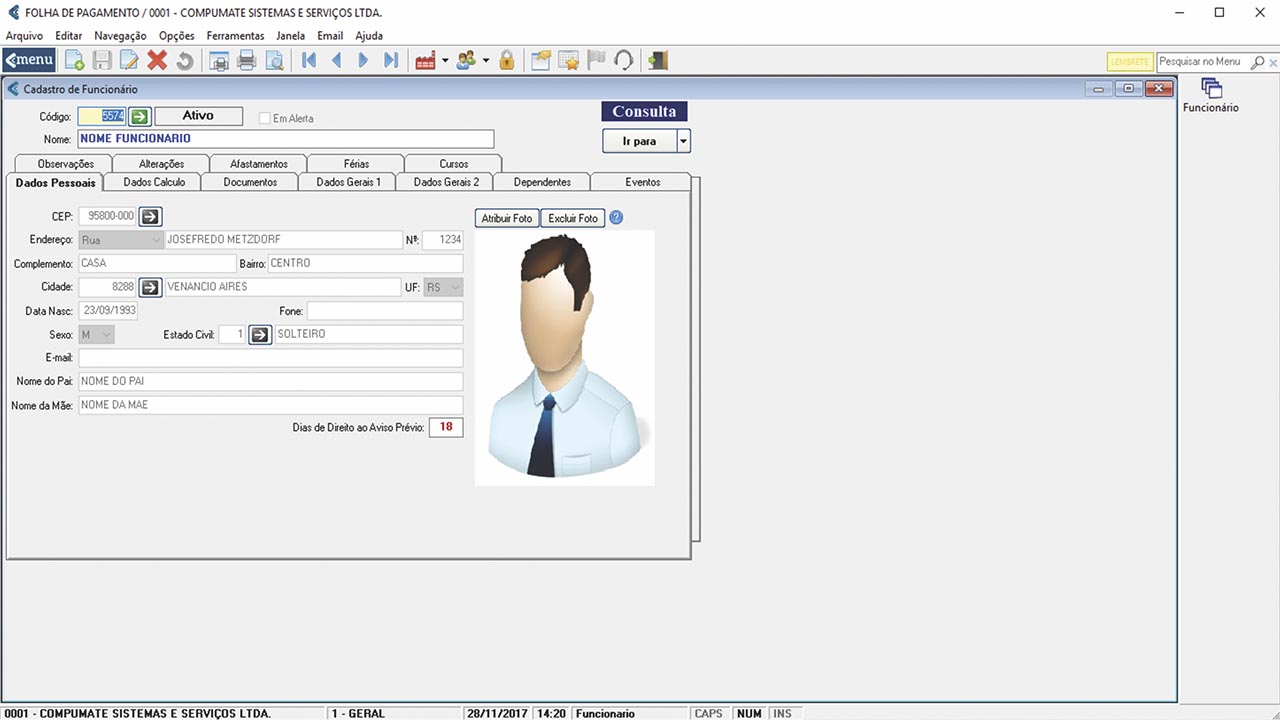Switch to the Documentos tab
The image size is (1280, 720).
coord(250,182)
